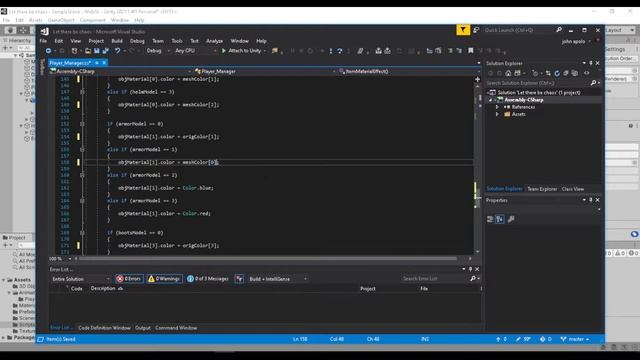The image size is (640, 360).
Task: Toggle auto-hide pin on Solution Explorer
Action: point(591,63)
